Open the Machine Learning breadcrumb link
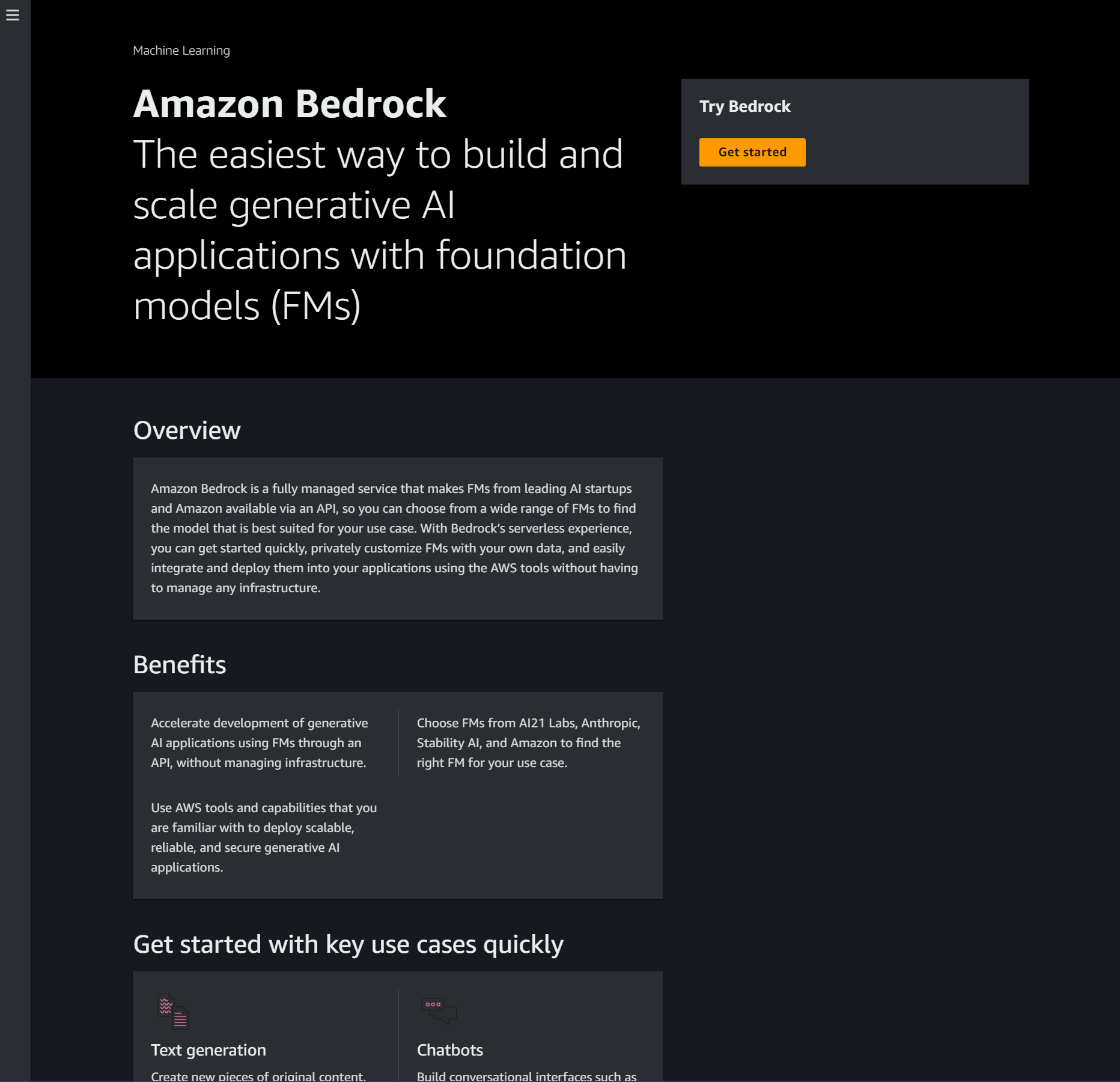1120x1082 pixels. click(x=181, y=50)
